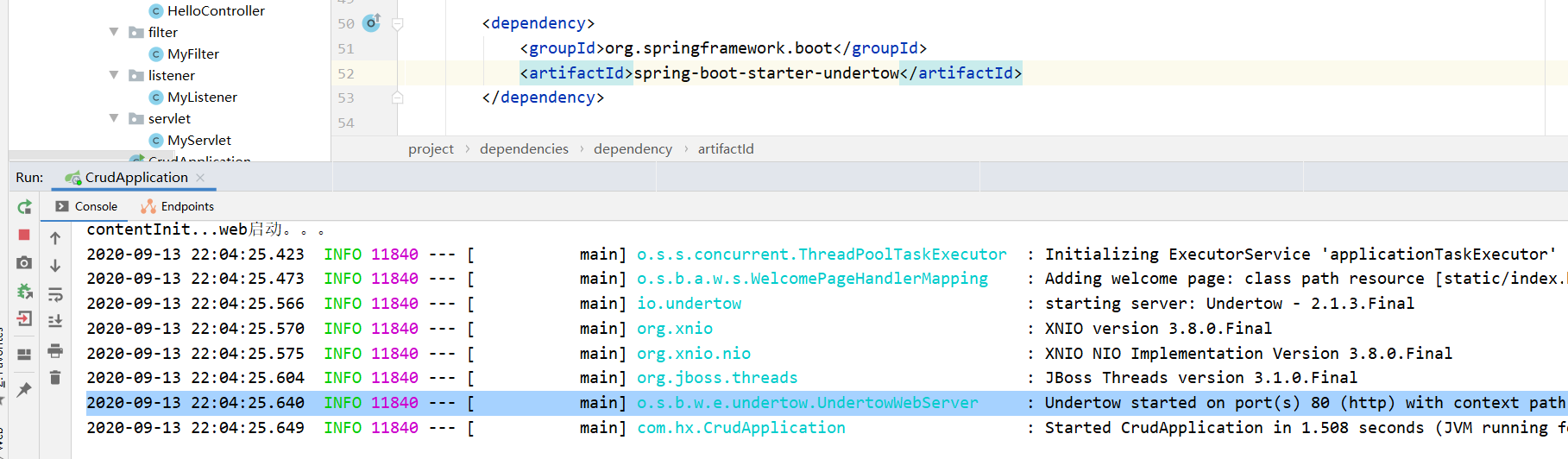Open the ThreadPoolTaskExecutor logger link
This screenshot has height=459, width=1568.
tap(822, 255)
